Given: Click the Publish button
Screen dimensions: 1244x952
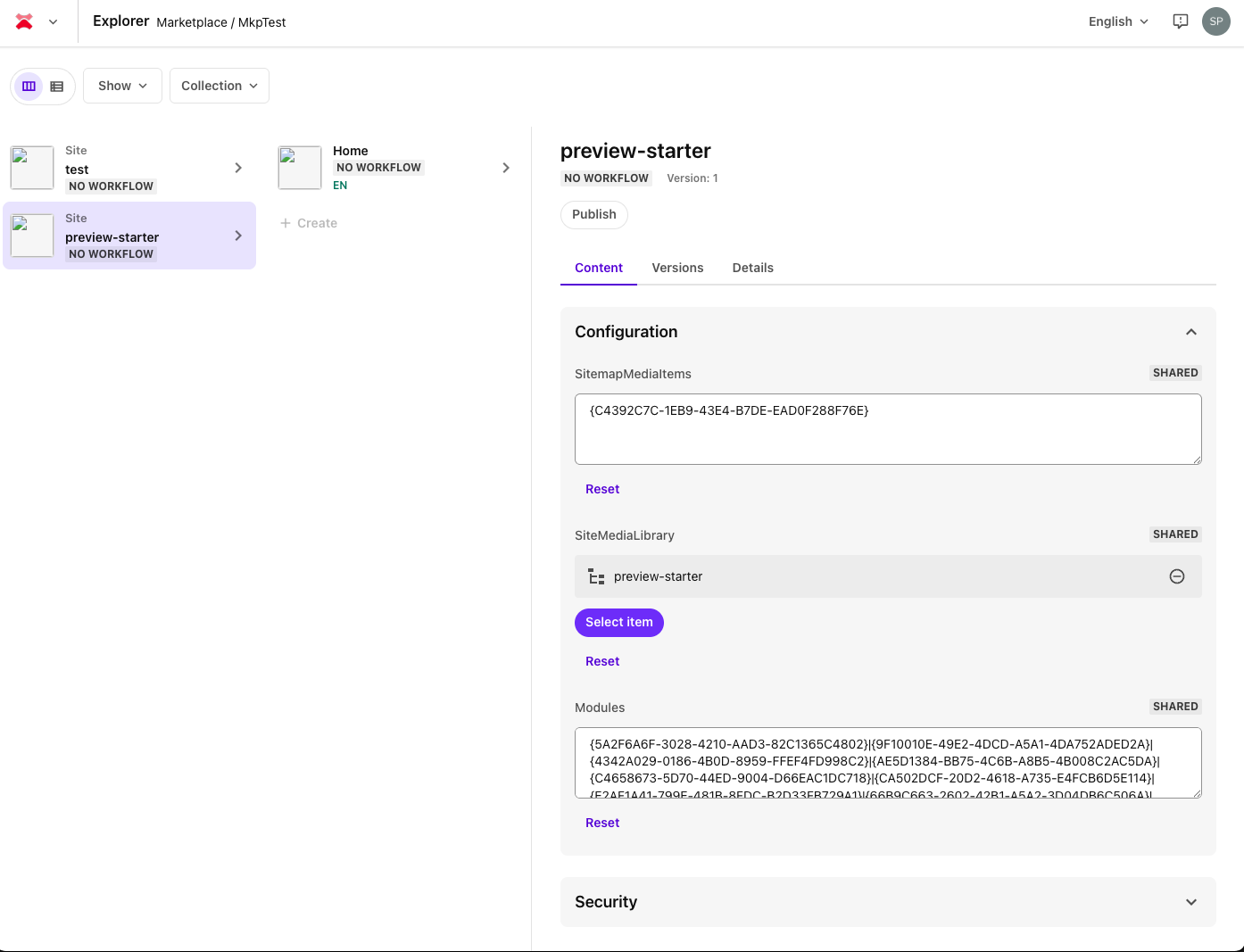Looking at the screenshot, I should point(593,214).
